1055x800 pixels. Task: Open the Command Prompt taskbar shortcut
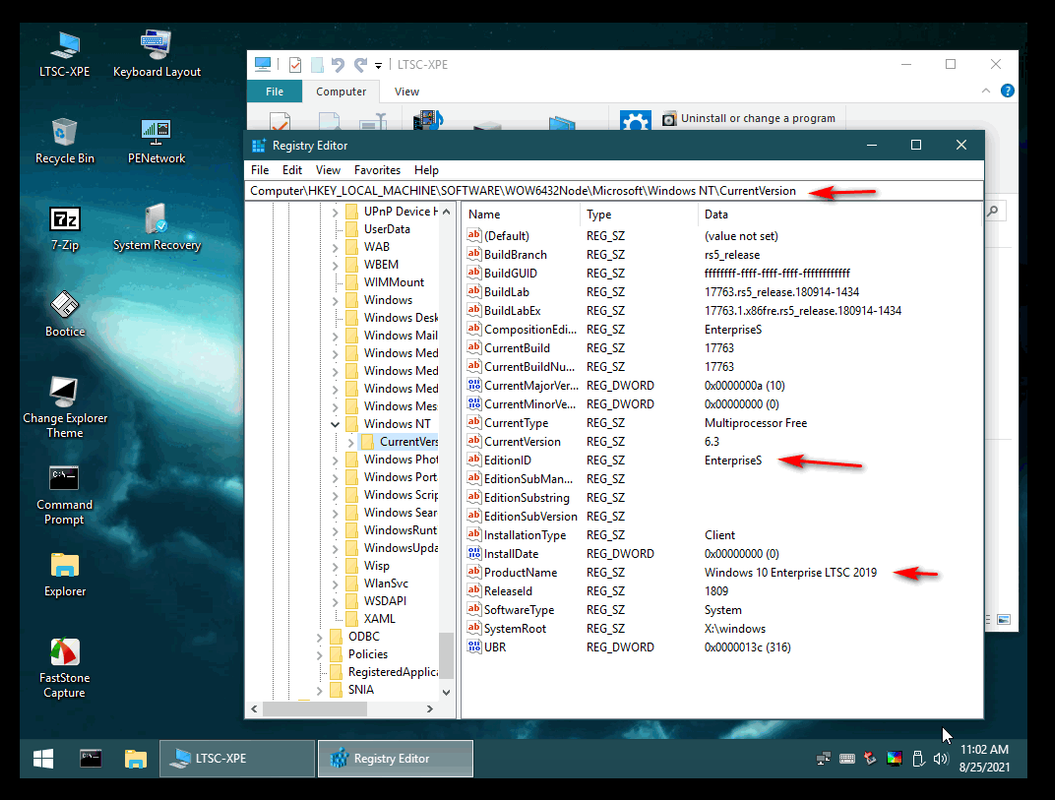[91, 759]
